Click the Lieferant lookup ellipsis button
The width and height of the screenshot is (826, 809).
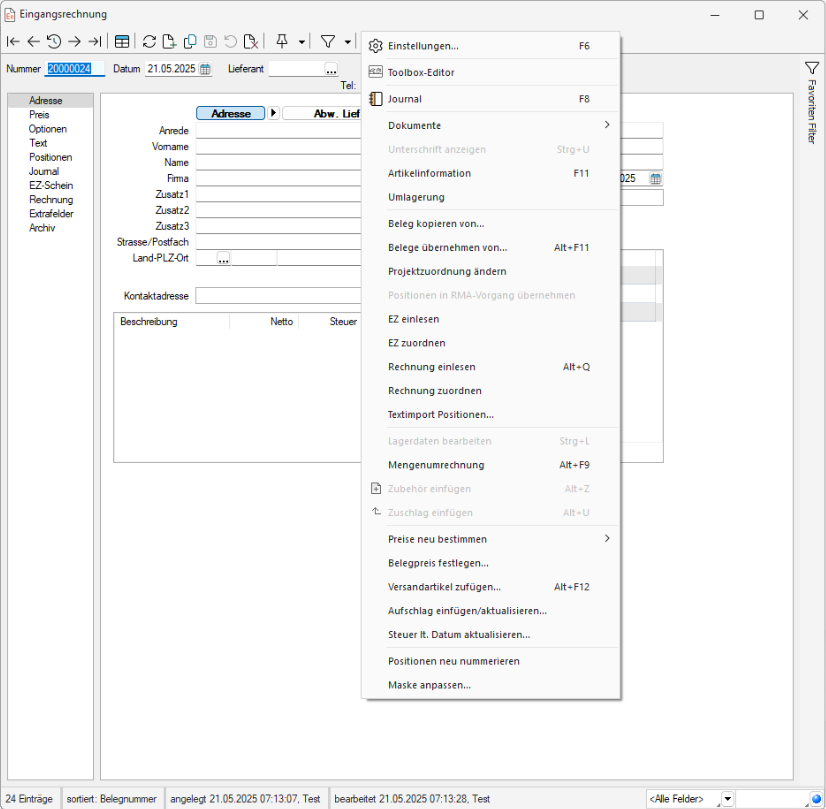331,69
